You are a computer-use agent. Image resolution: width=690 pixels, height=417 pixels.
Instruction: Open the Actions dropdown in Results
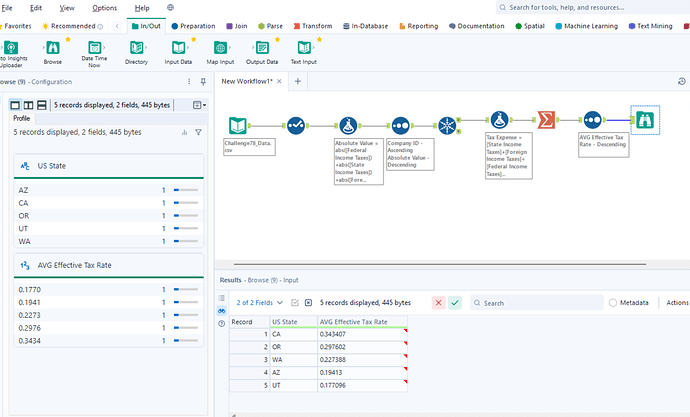click(x=677, y=302)
